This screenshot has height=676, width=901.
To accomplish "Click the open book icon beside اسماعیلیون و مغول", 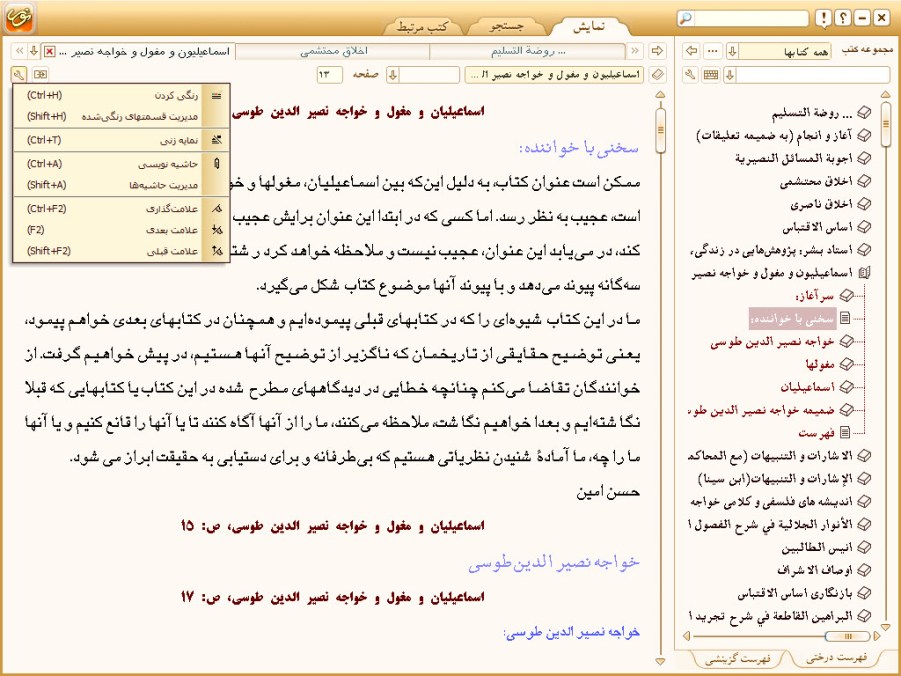I will click(x=864, y=273).
